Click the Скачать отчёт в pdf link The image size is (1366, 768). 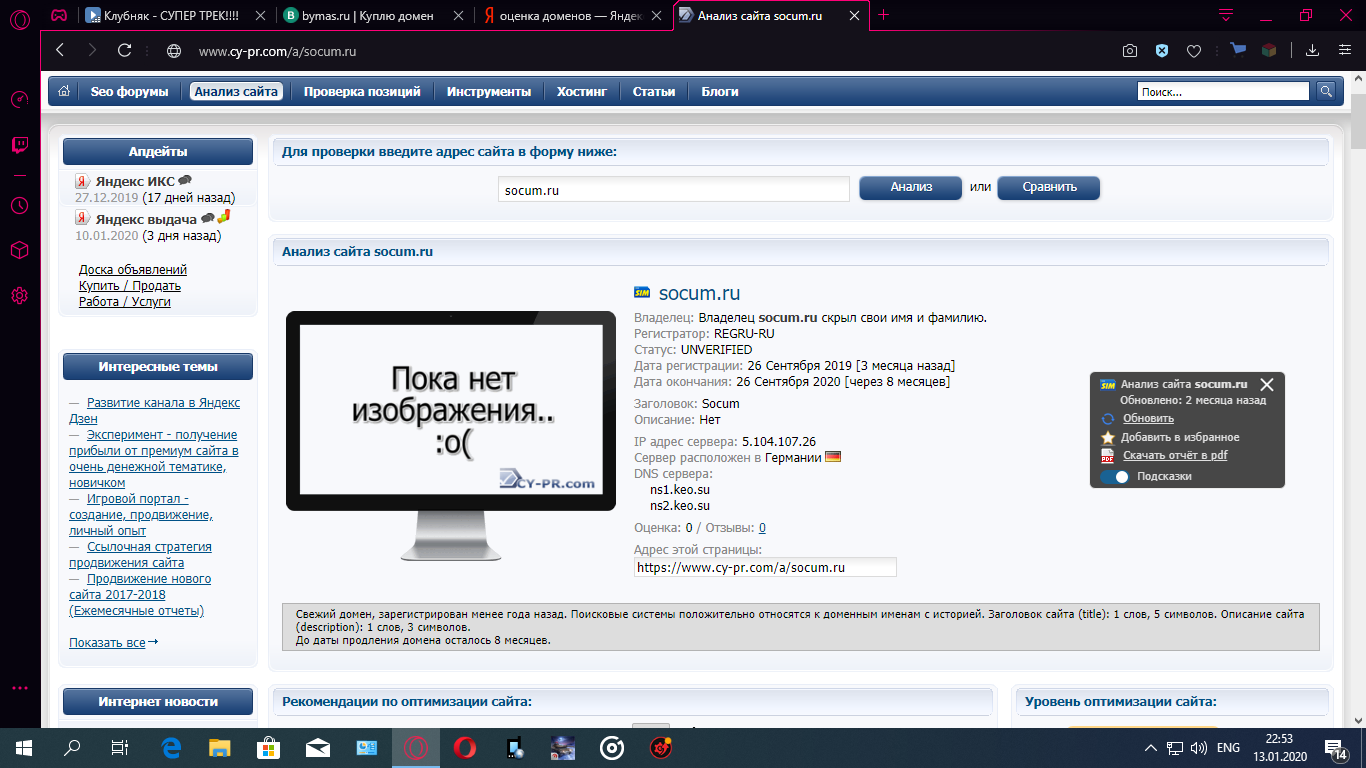(x=1174, y=456)
